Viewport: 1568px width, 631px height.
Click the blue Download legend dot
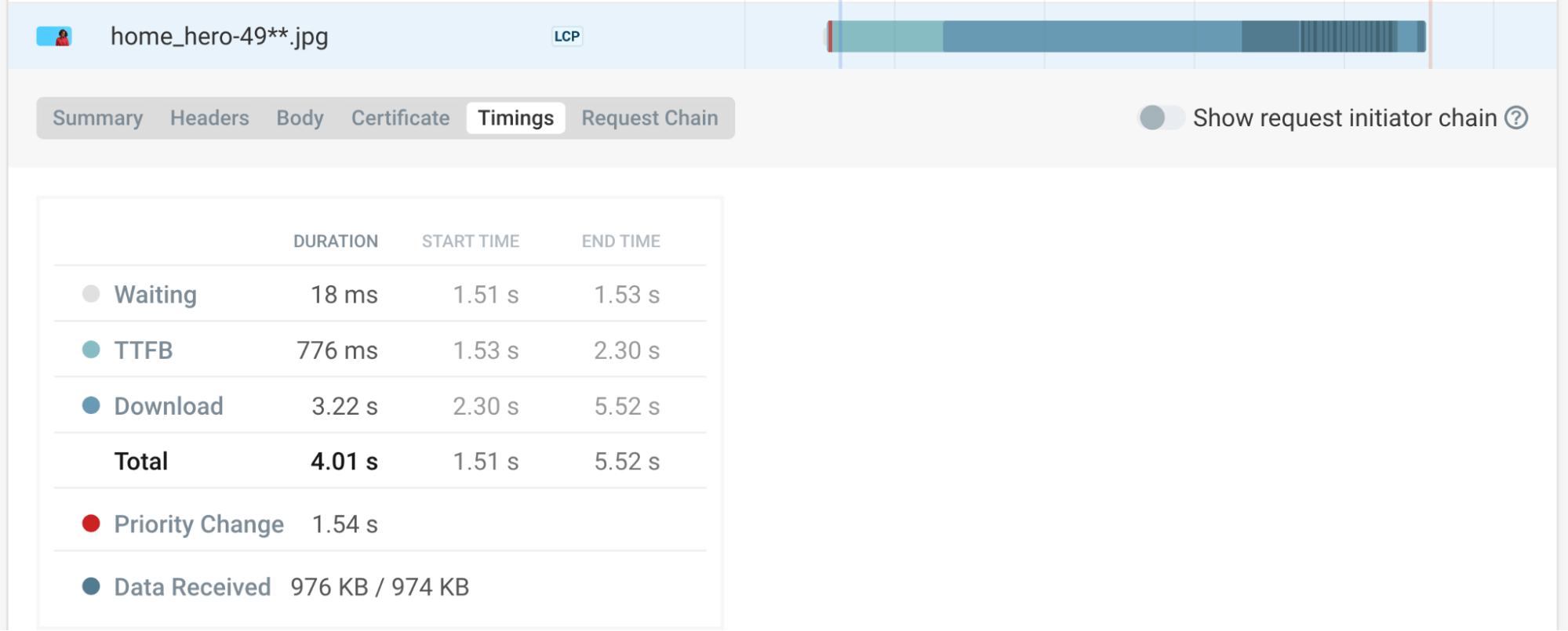tap(91, 405)
